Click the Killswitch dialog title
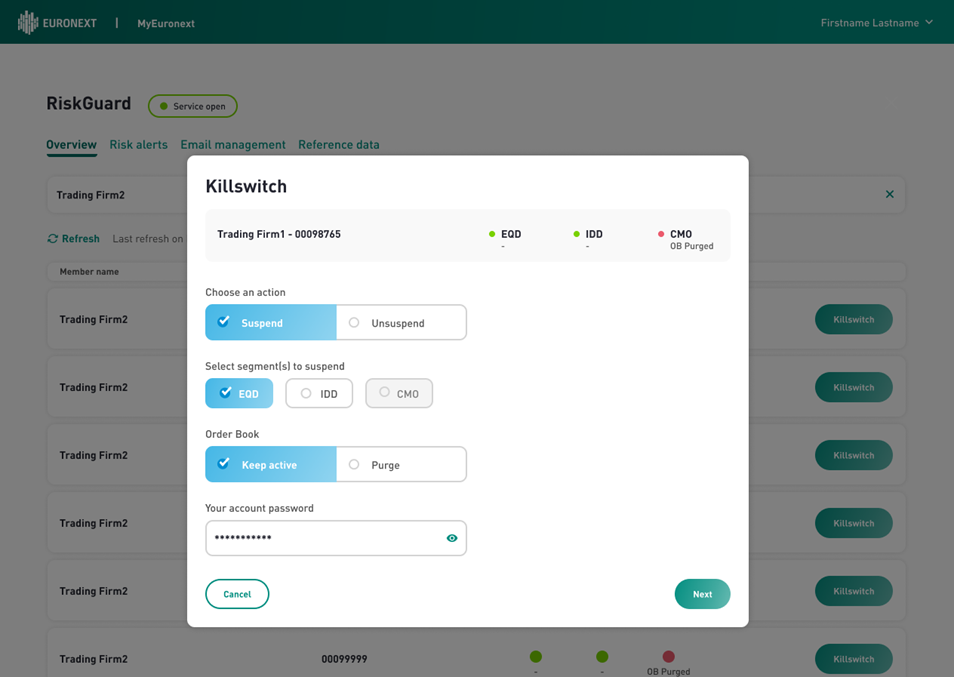 [x=246, y=186]
